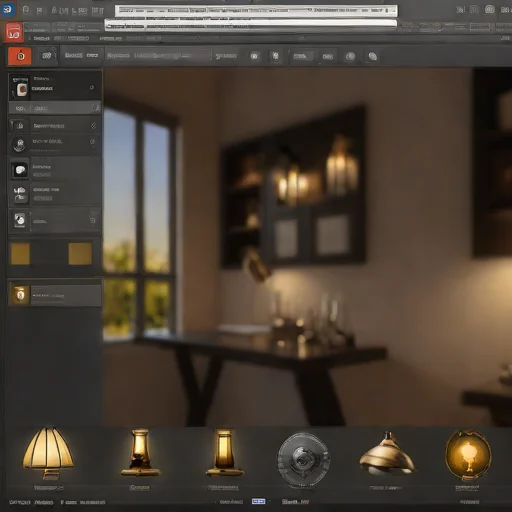This screenshot has width=512, height=512.
Task: Click the blue application logo icon
Action: (x=7, y=9)
